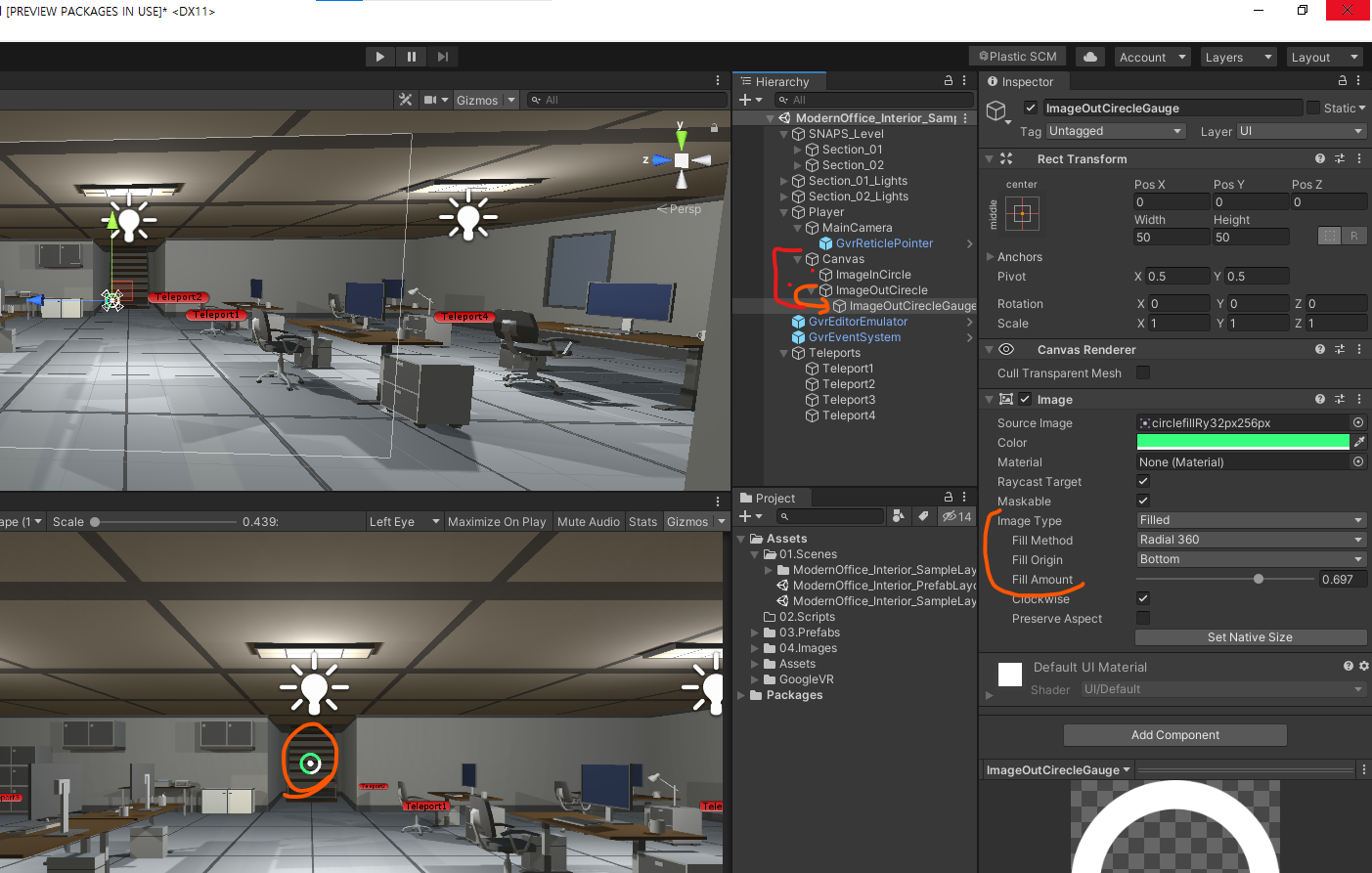Screen dimensions: 1372x873
Task: Toggle active checkbox for ImageOutCirecleGauge
Action: 1030,108
